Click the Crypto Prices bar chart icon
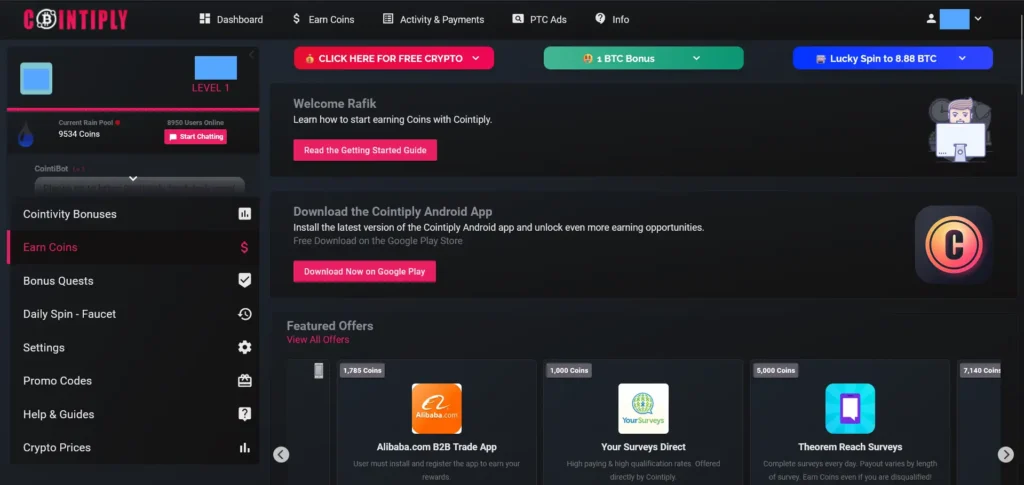This screenshot has width=1024, height=485. click(x=245, y=447)
